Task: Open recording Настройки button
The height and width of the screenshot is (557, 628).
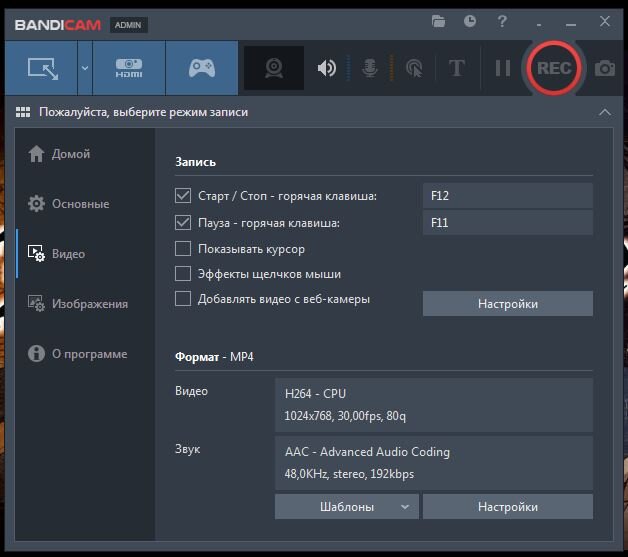Action: point(508,304)
